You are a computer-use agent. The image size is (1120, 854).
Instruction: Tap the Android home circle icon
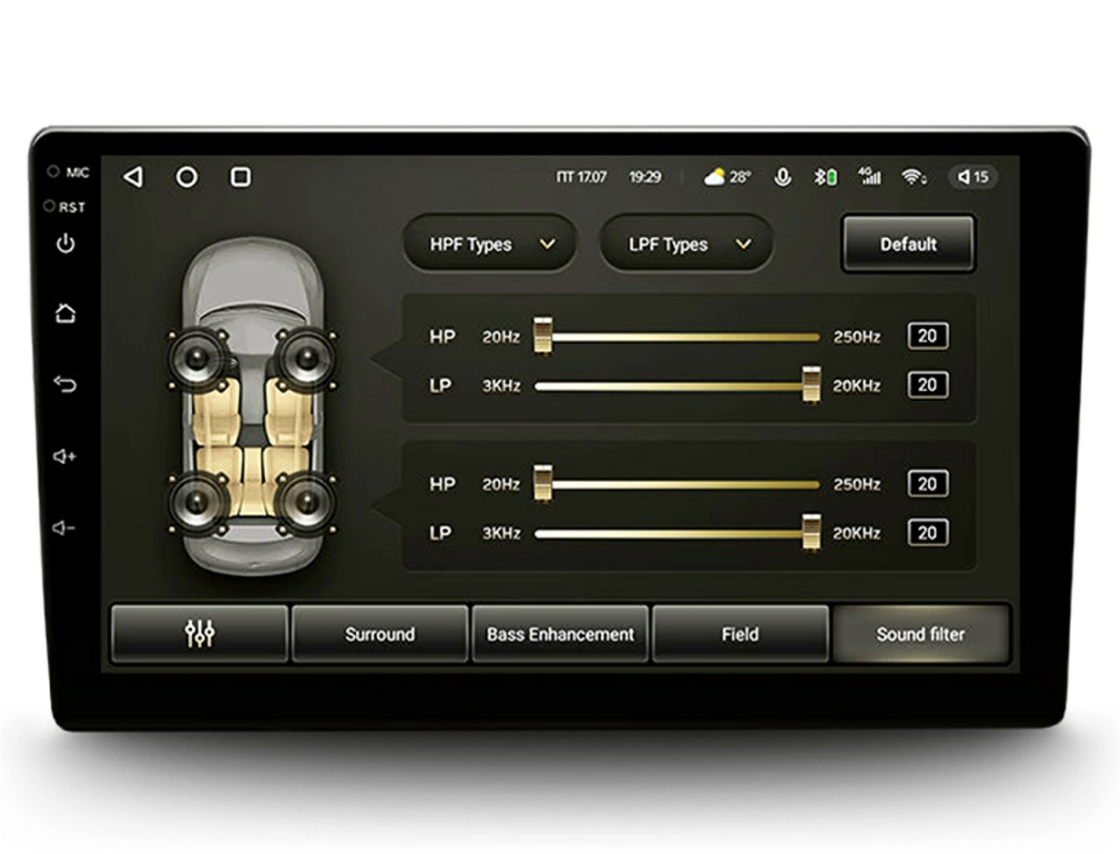(x=187, y=176)
